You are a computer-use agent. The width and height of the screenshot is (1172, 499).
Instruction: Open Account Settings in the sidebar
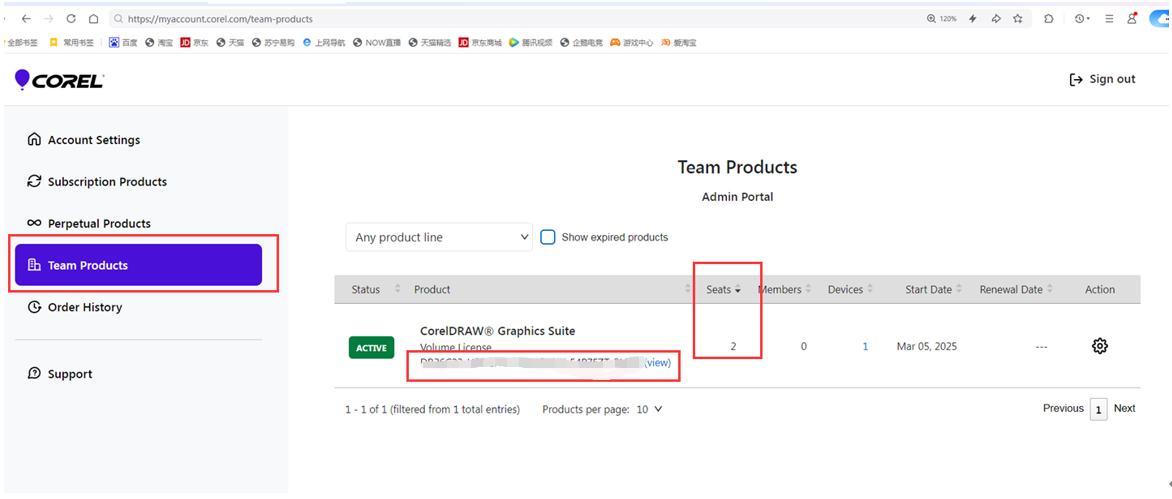tap(93, 140)
